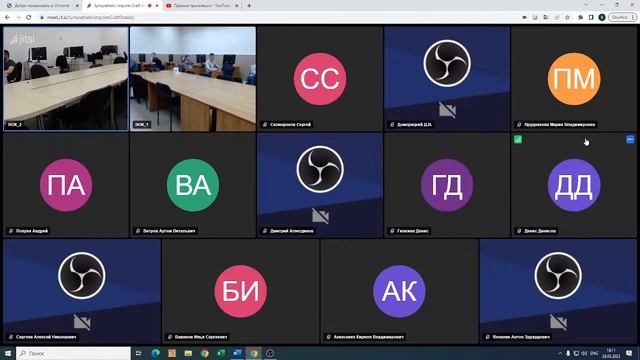The image size is (640, 360).
Task: Select the НОК_2 camera video tile
Action: [x=66, y=79]
